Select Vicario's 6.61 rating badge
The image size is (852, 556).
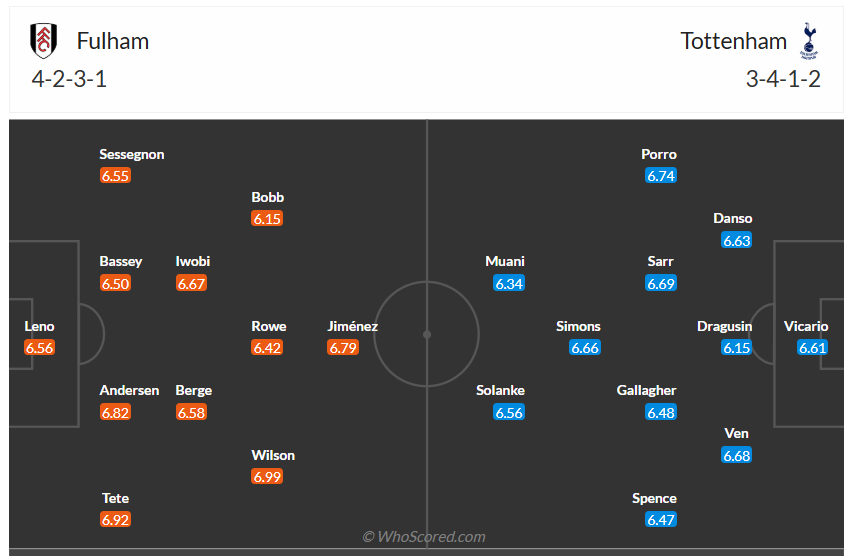click(x=813, y=348)
